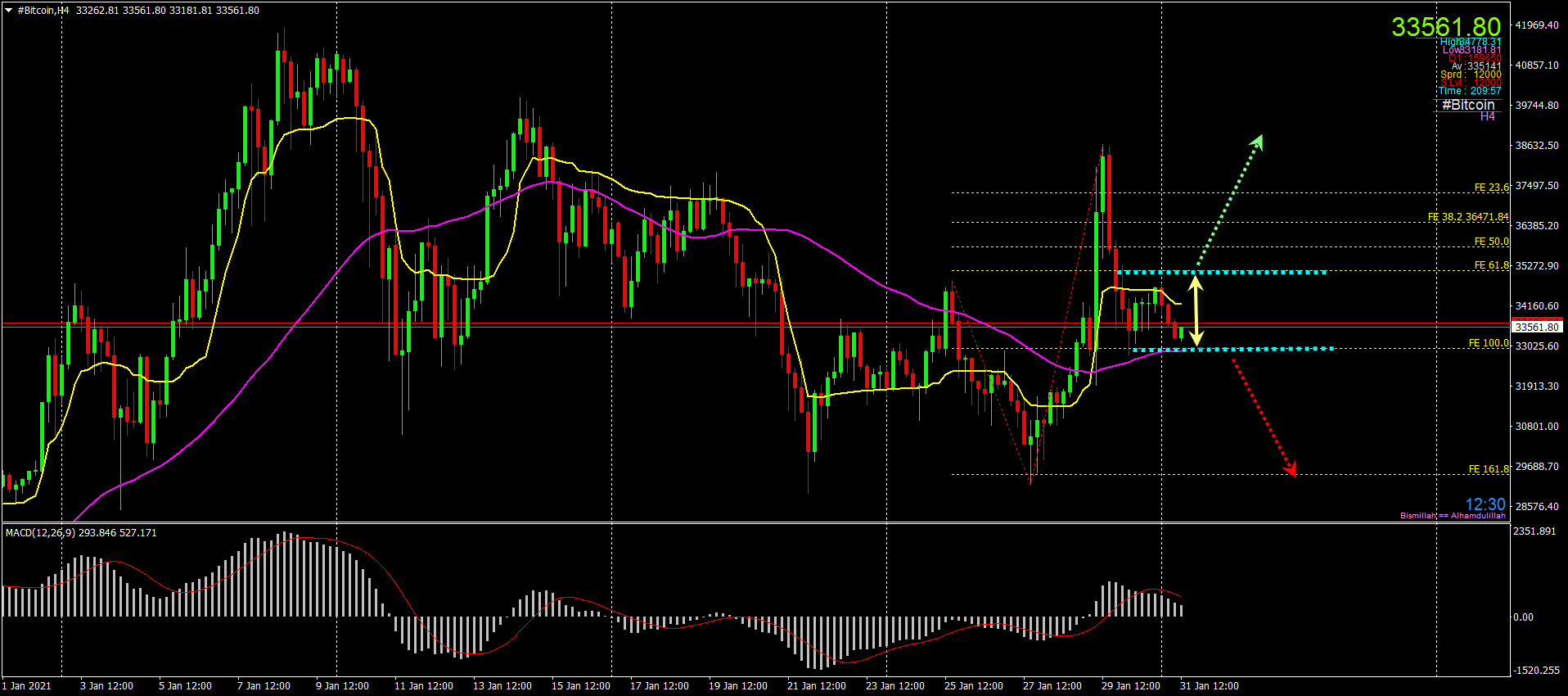Click the blue 12:30 clock label
This screenshot has height=696, width=1568.
pos(1485,504)
